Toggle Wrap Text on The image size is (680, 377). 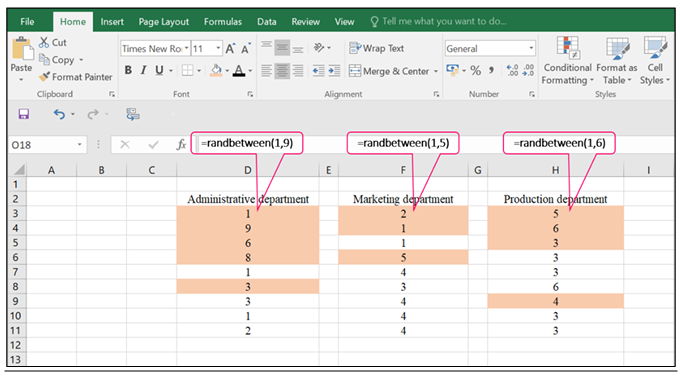pyautogui.click(x=376, y=48)
